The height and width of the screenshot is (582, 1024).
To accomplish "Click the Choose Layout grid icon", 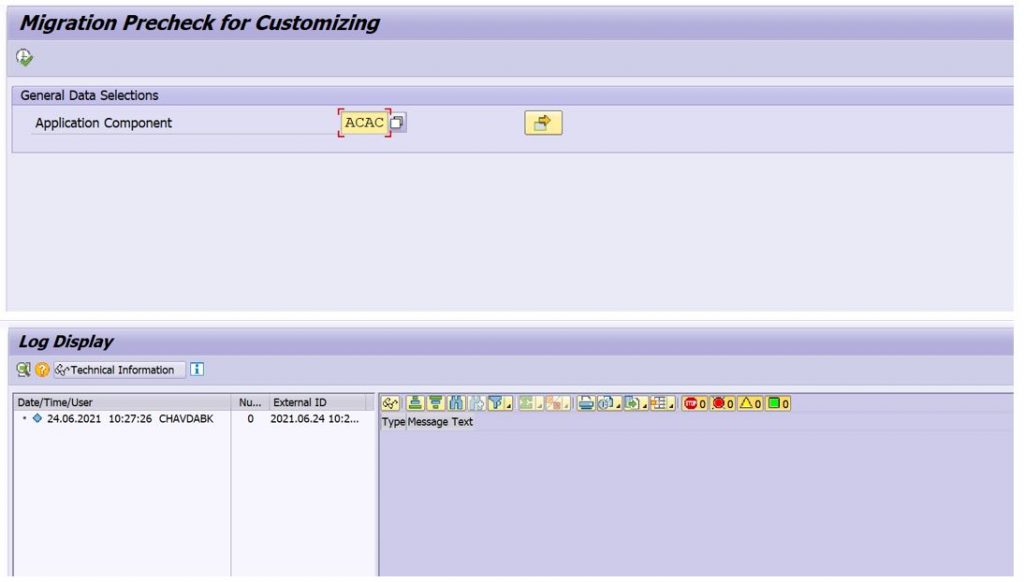I will 658,404.
